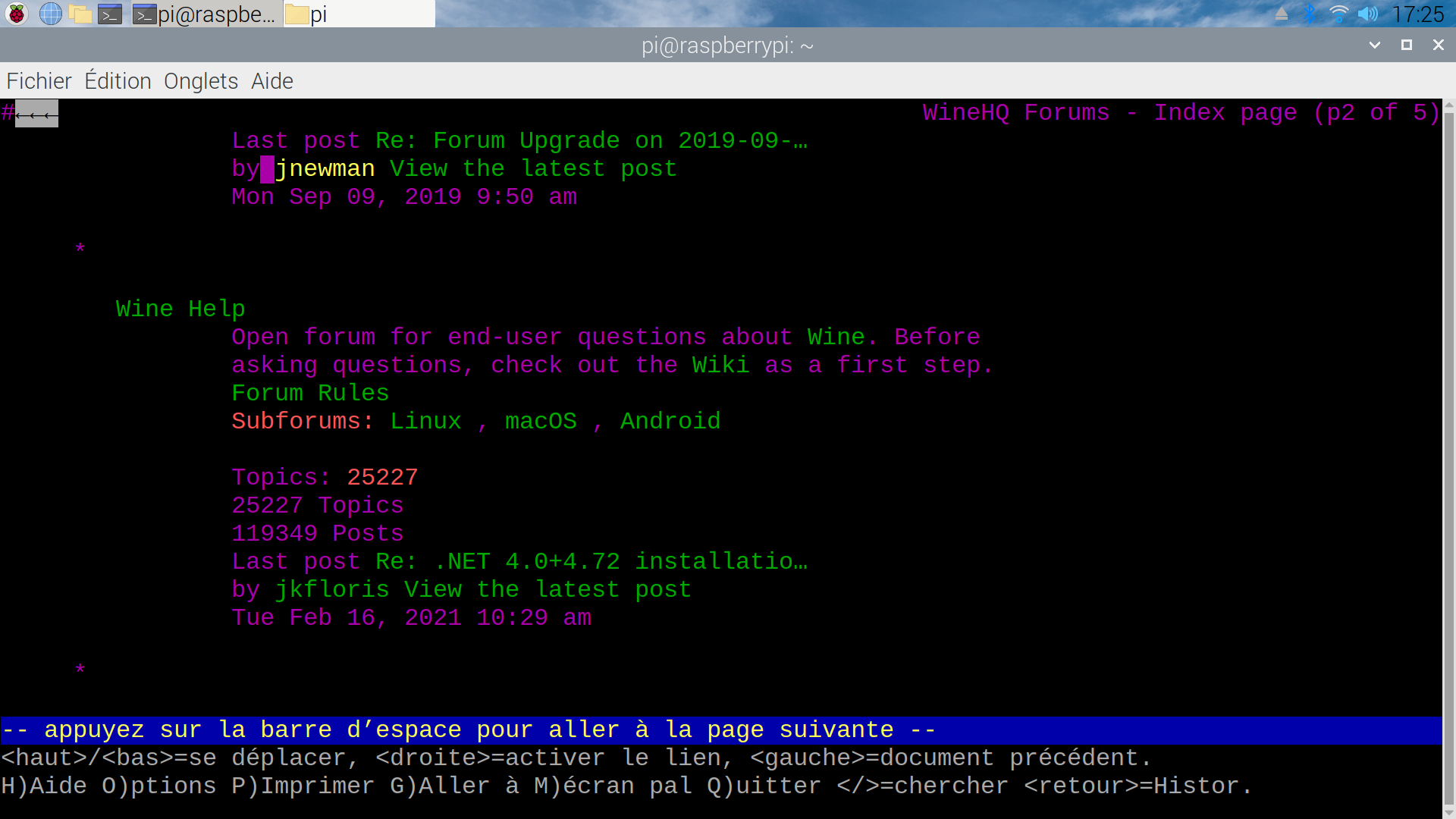This screenshot has height=819, width=1456.
Task: Click 'View the latest post' after jnewman
Action: click(x=533, y=168)
